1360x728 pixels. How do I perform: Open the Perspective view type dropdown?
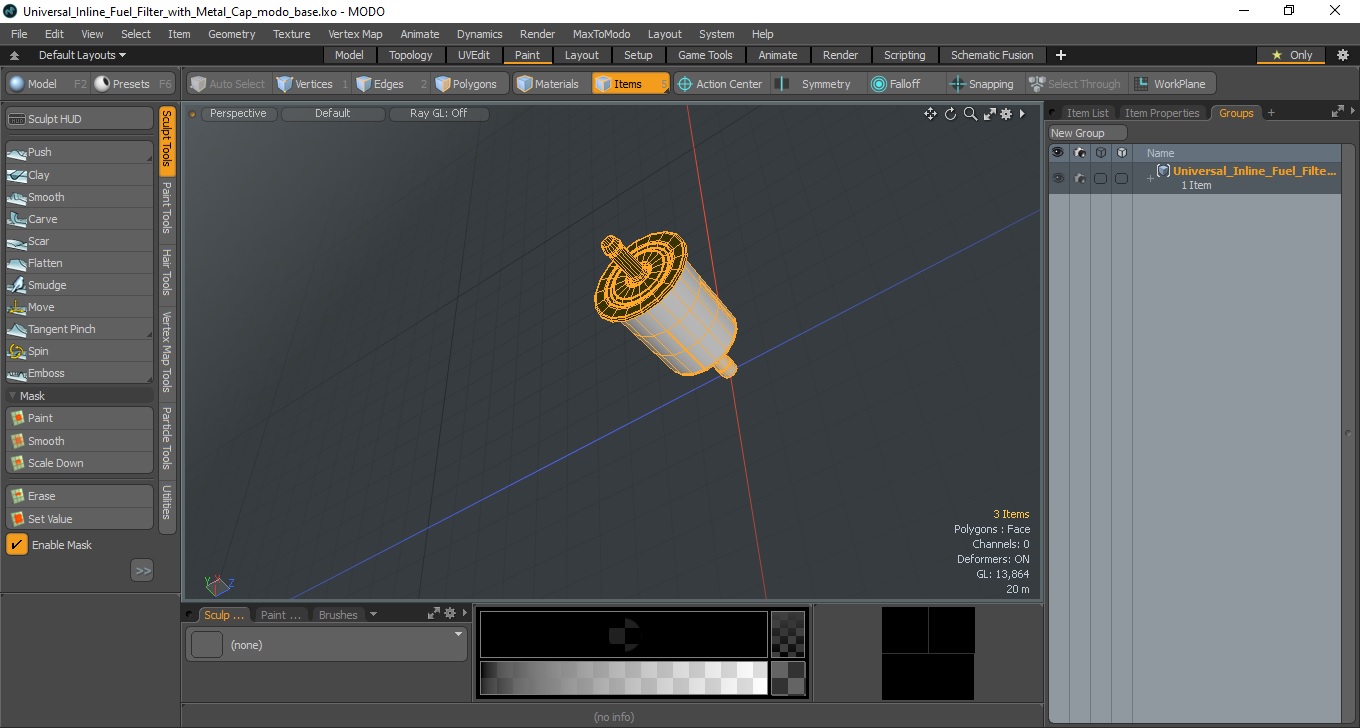click(238, 113)
